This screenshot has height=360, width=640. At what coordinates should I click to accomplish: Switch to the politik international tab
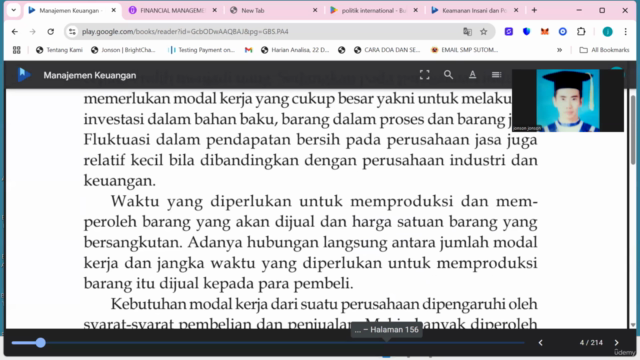tap(373, 11)
